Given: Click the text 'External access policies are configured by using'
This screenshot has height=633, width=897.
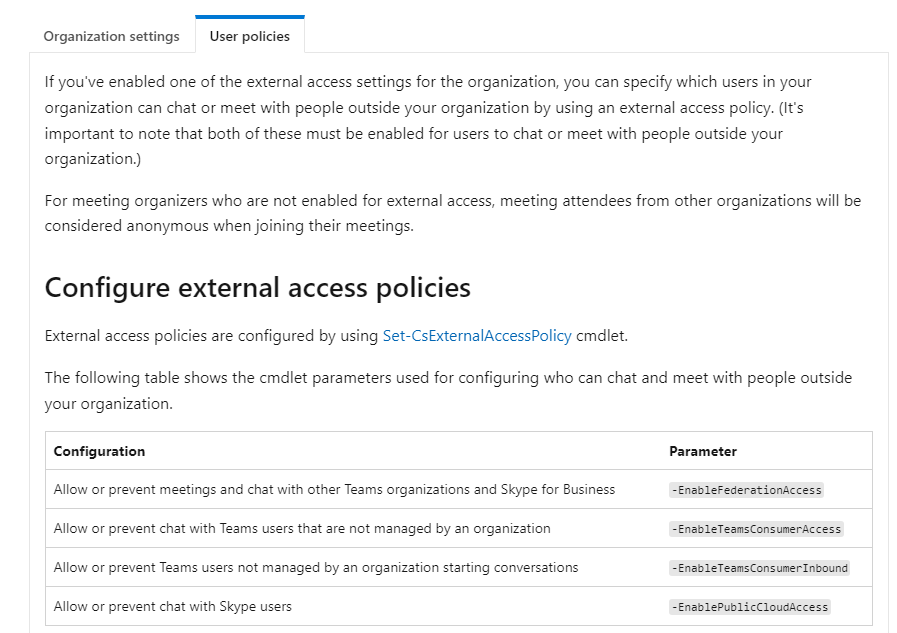Looking at the screenshot, I should (211, 336).
